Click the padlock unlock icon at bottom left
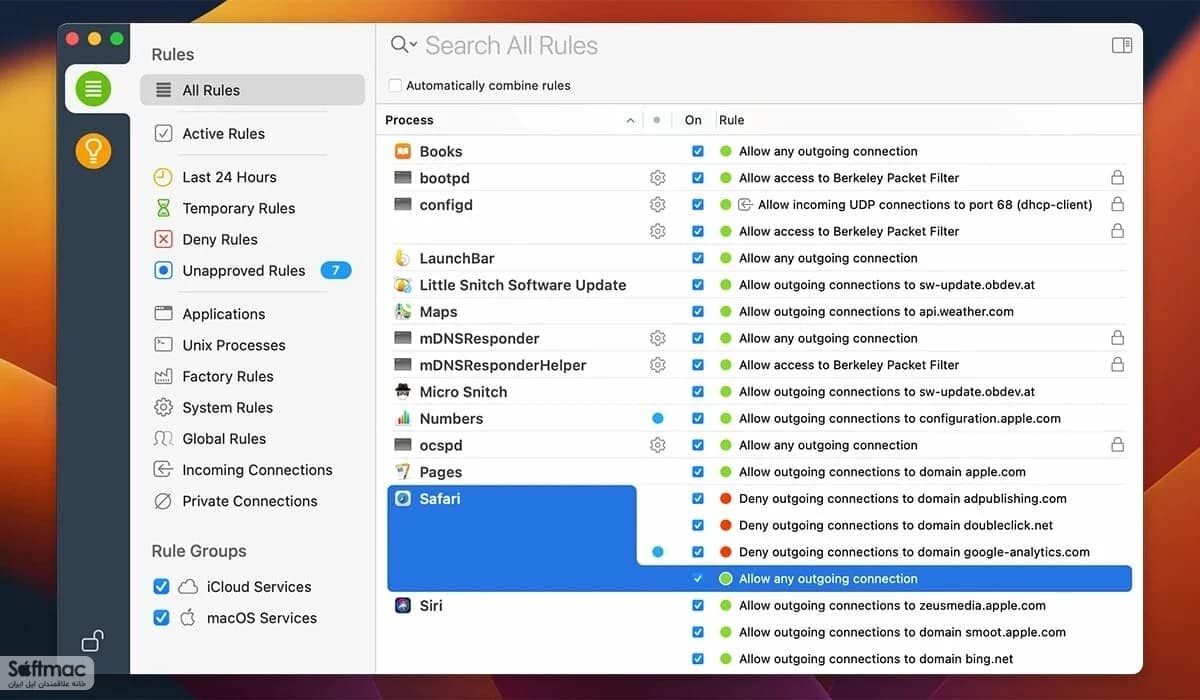This screenshot has height=700, width=1200. [x=93, y=640]
